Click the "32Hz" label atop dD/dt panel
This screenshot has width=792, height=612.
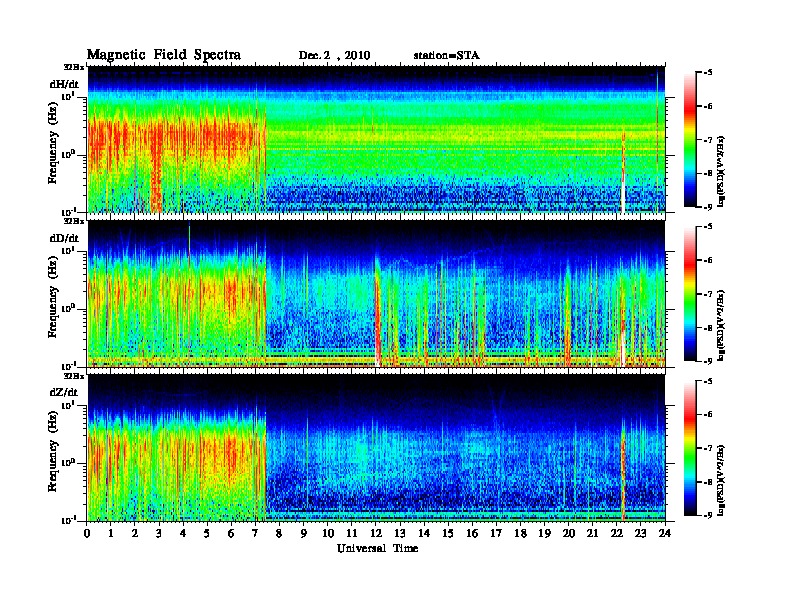74,221
